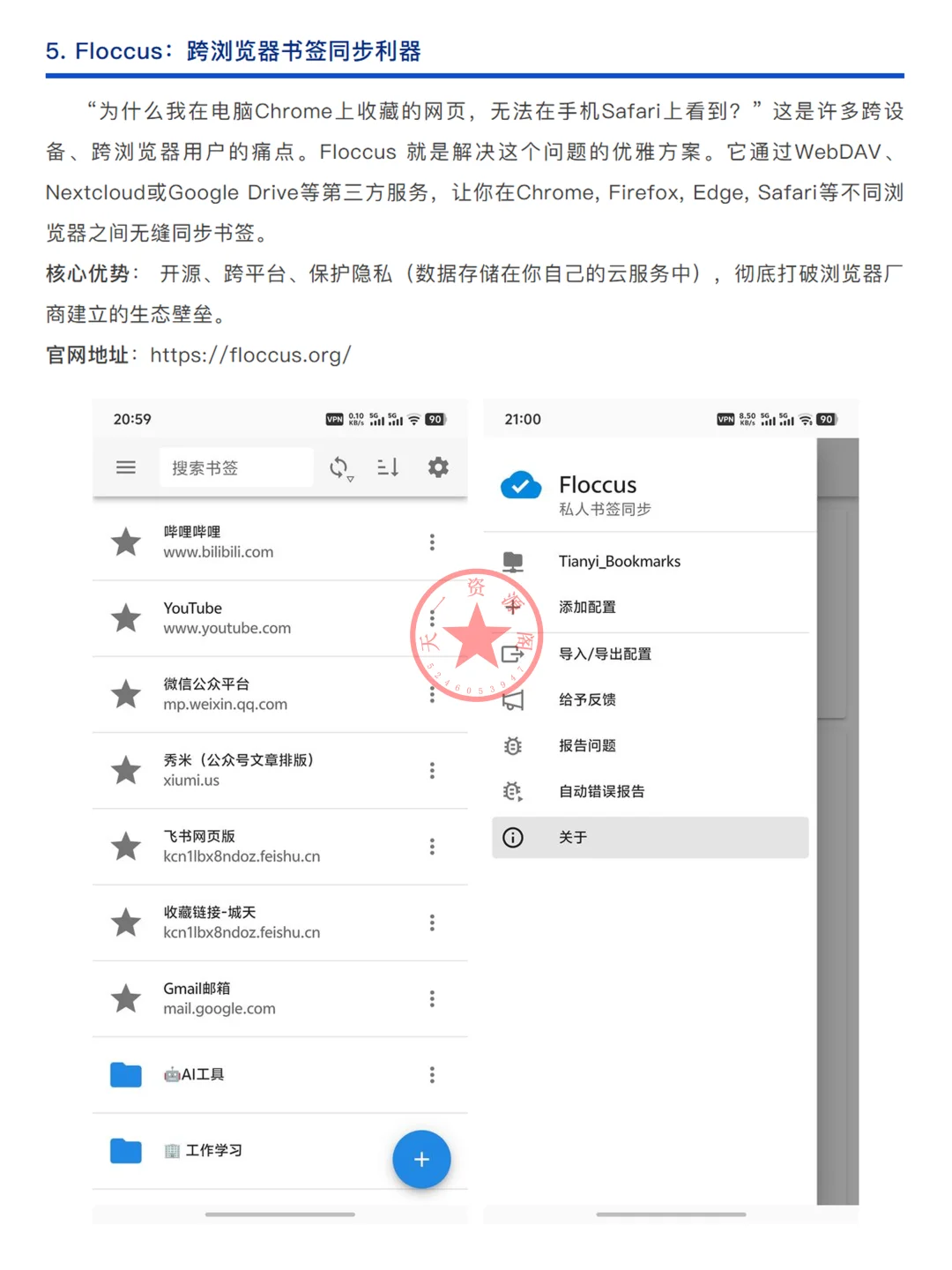Screen dimensions: 952x1270
Task: Open settings via the gear icon
Action: (x=438, y=467)
